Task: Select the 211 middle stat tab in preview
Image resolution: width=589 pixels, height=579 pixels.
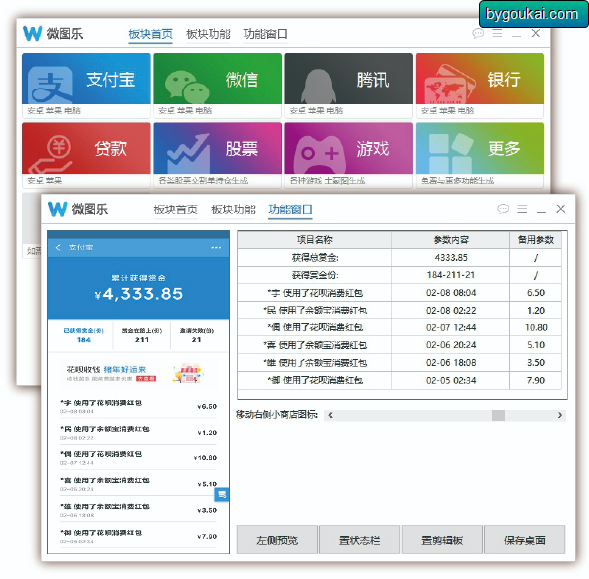Action: click(x=142, y=335)
